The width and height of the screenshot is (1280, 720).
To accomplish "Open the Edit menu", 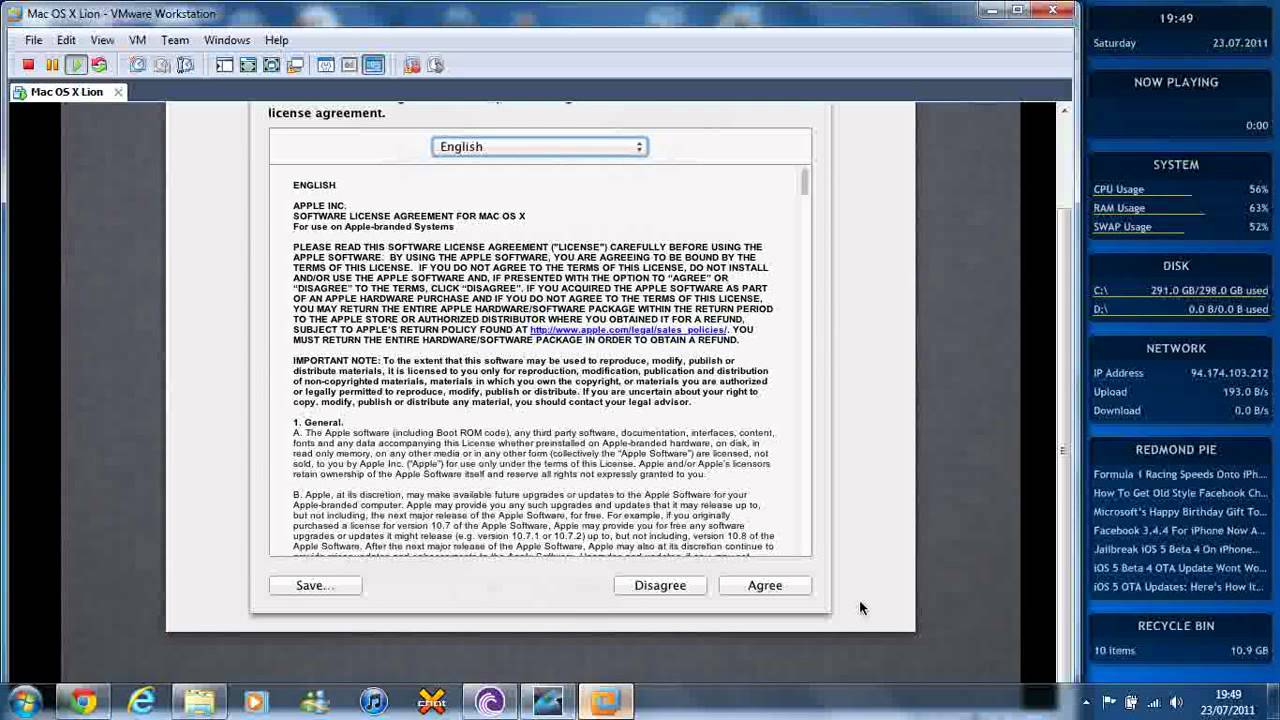I will click(x=66, y=40).
